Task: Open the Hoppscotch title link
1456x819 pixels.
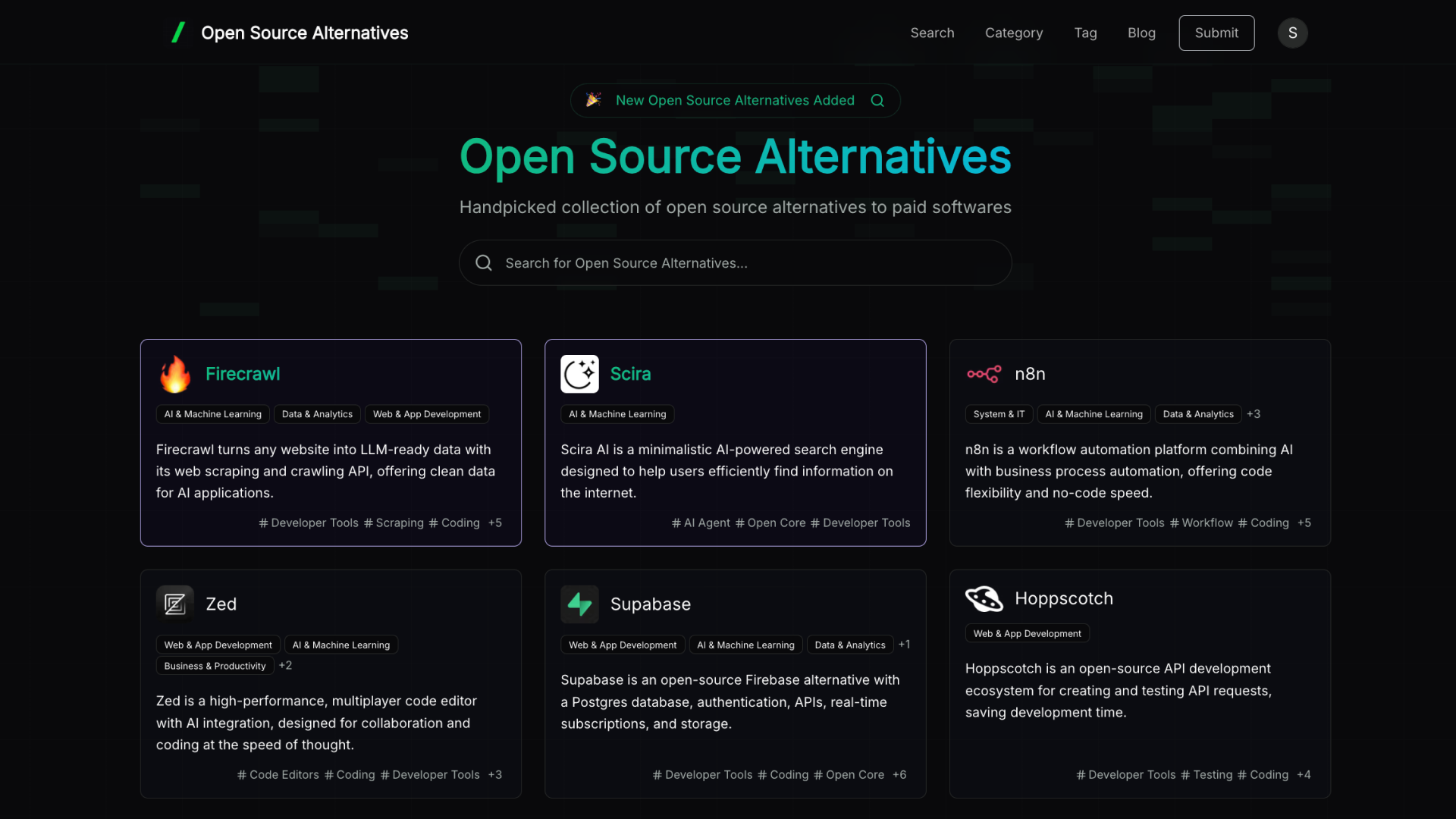Action: 1063,598
